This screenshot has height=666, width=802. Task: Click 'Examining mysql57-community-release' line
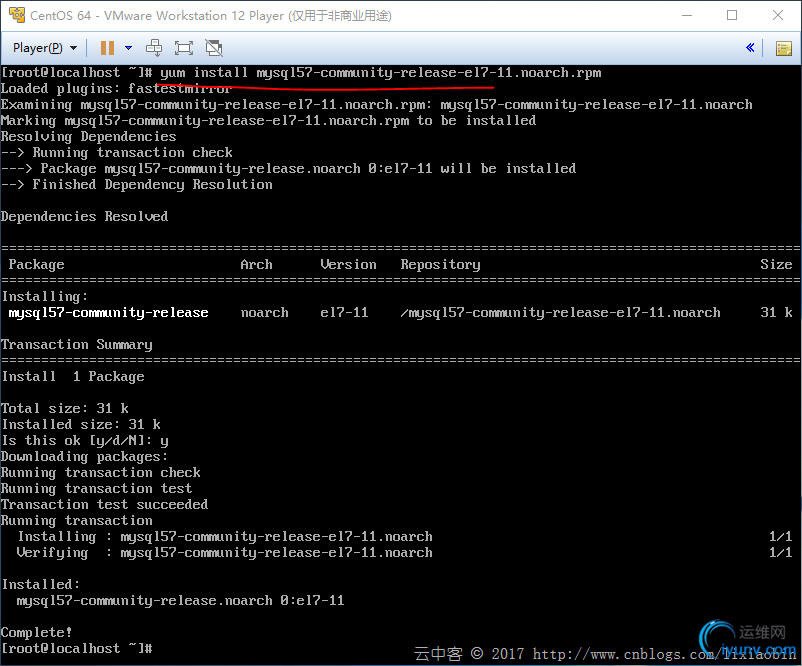coord(376,105)
